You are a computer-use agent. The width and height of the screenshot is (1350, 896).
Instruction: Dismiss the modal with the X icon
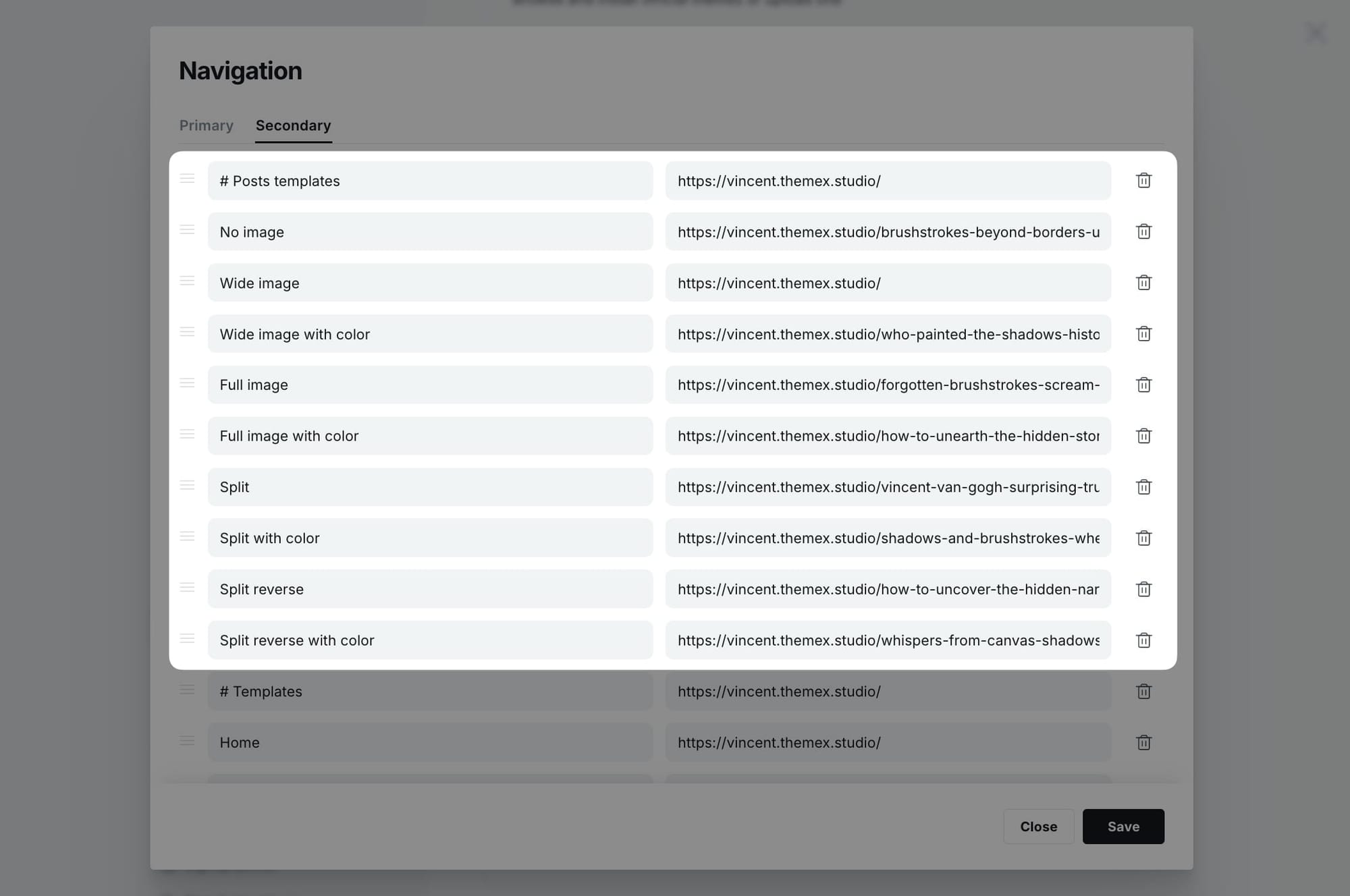point(1316,32)
